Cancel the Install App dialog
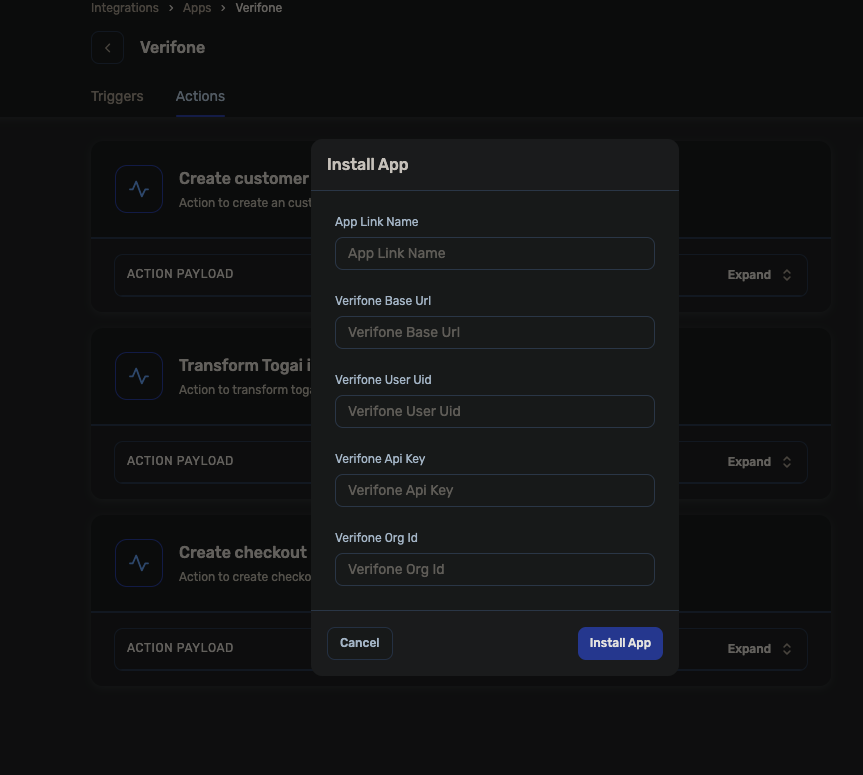The image size is (863, 775). point(359,643)
